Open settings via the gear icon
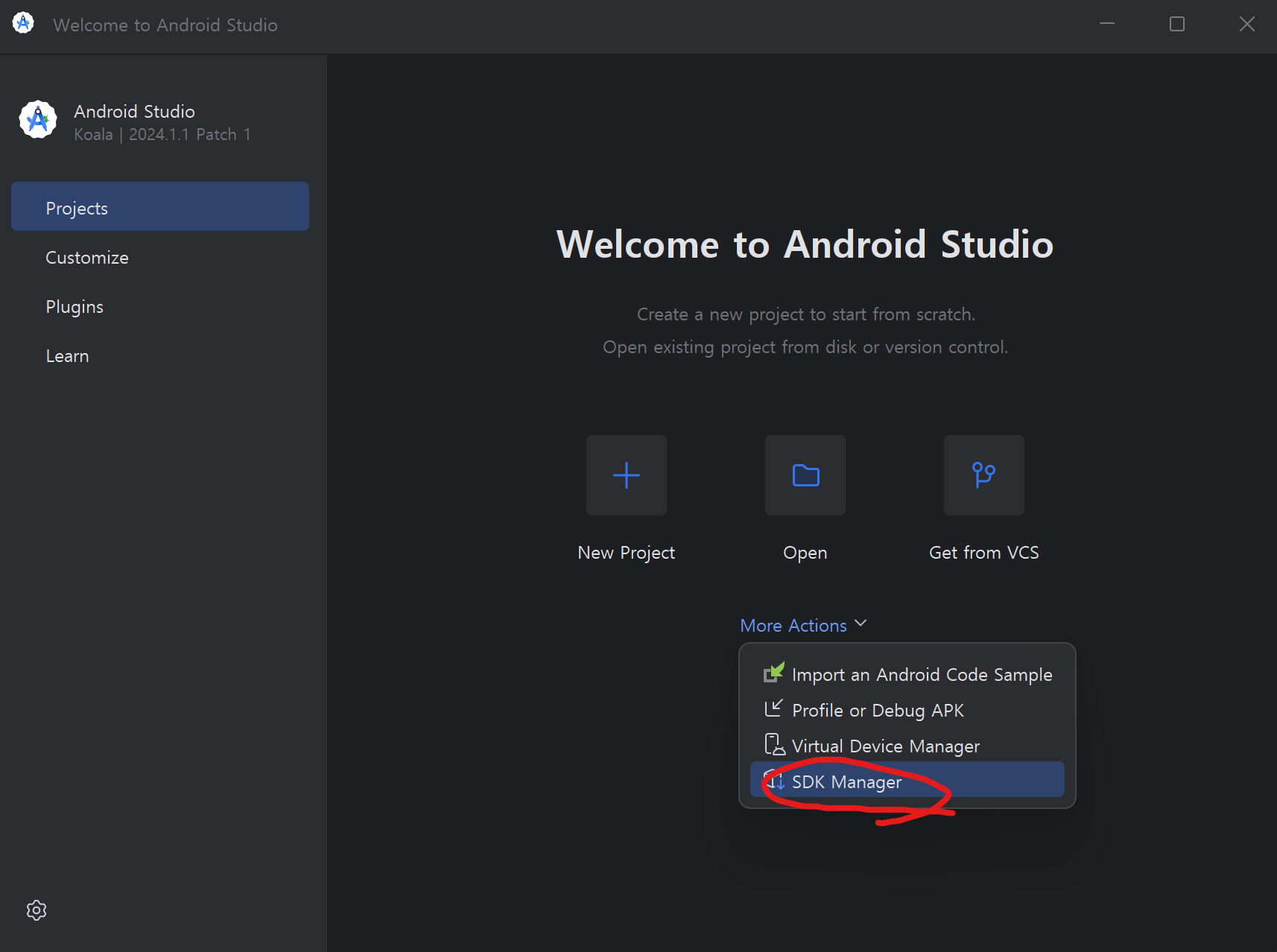The image size is (1277, 952). click(37, 910)
